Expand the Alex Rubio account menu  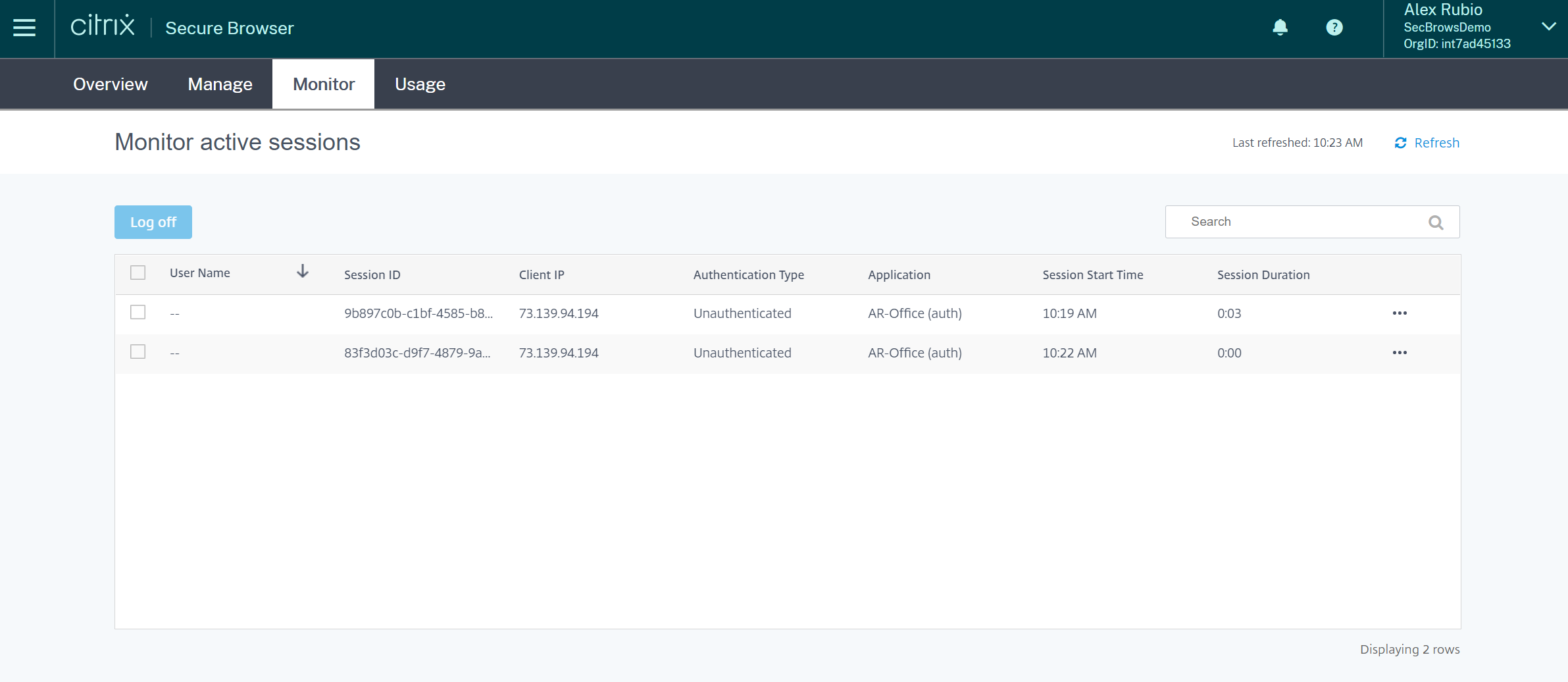click(1548, 27)
